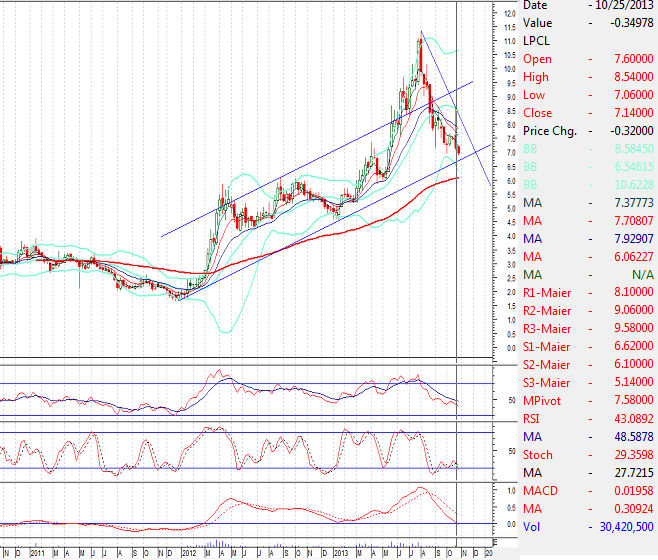Click the thick red moving average line end
This screenshot has width=658, height=560.
pyautogui.click(x=456, y=178)
